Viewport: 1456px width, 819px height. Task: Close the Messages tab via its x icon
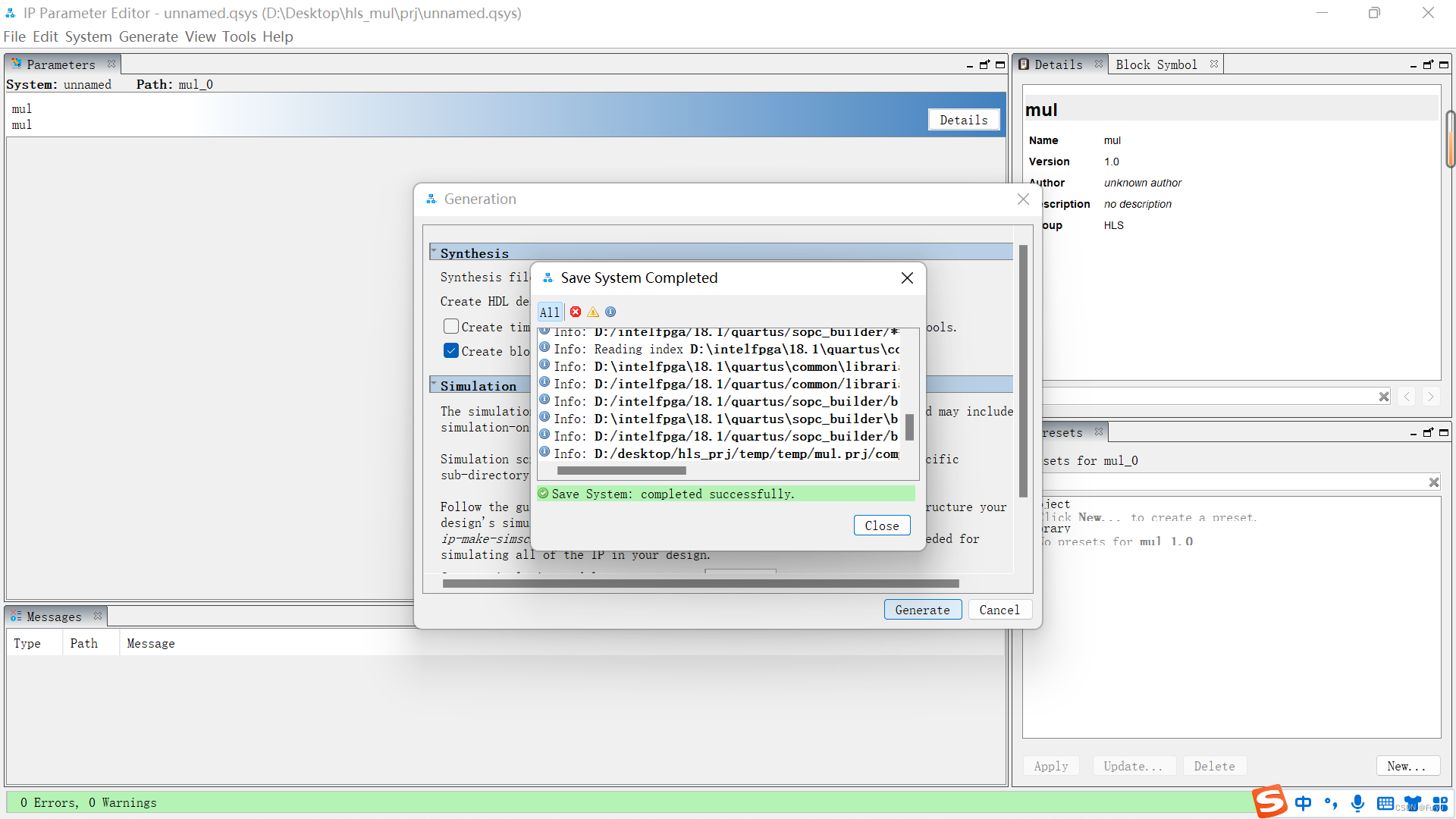[98, 617]
